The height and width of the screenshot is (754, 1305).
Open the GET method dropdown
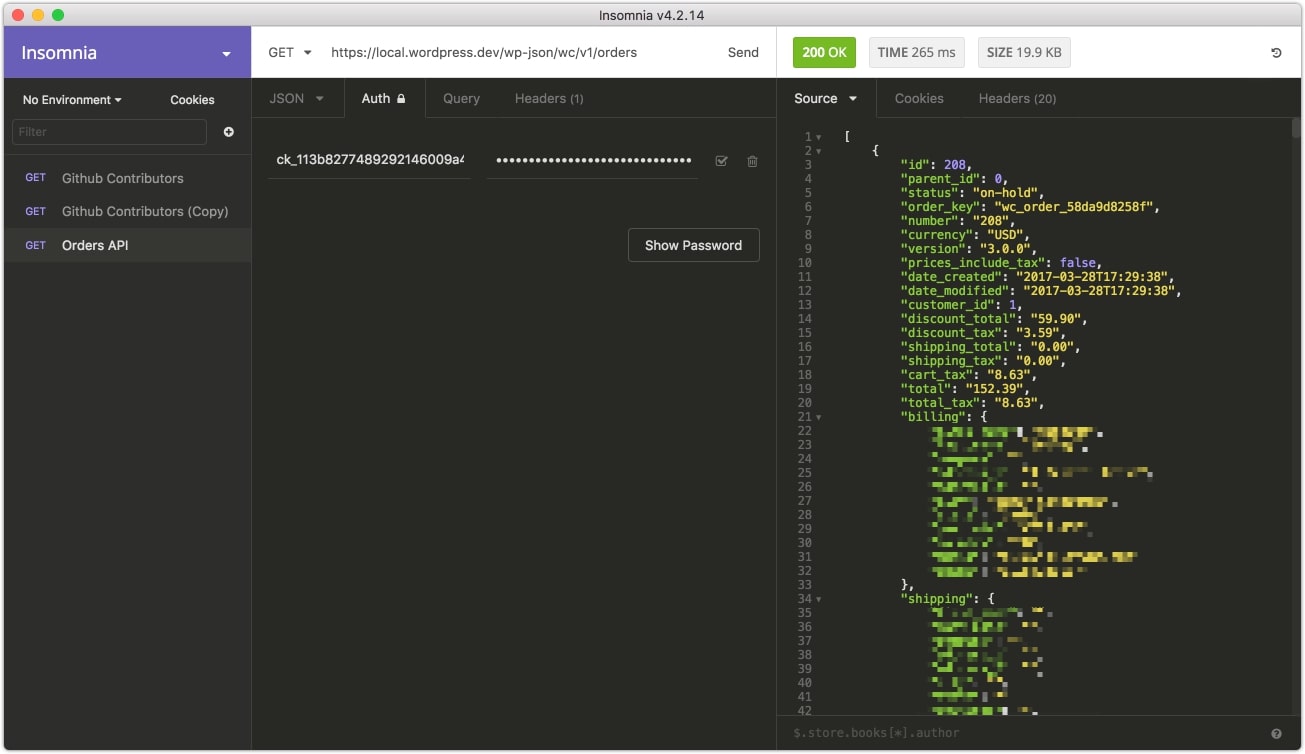[x=290, y=52]
